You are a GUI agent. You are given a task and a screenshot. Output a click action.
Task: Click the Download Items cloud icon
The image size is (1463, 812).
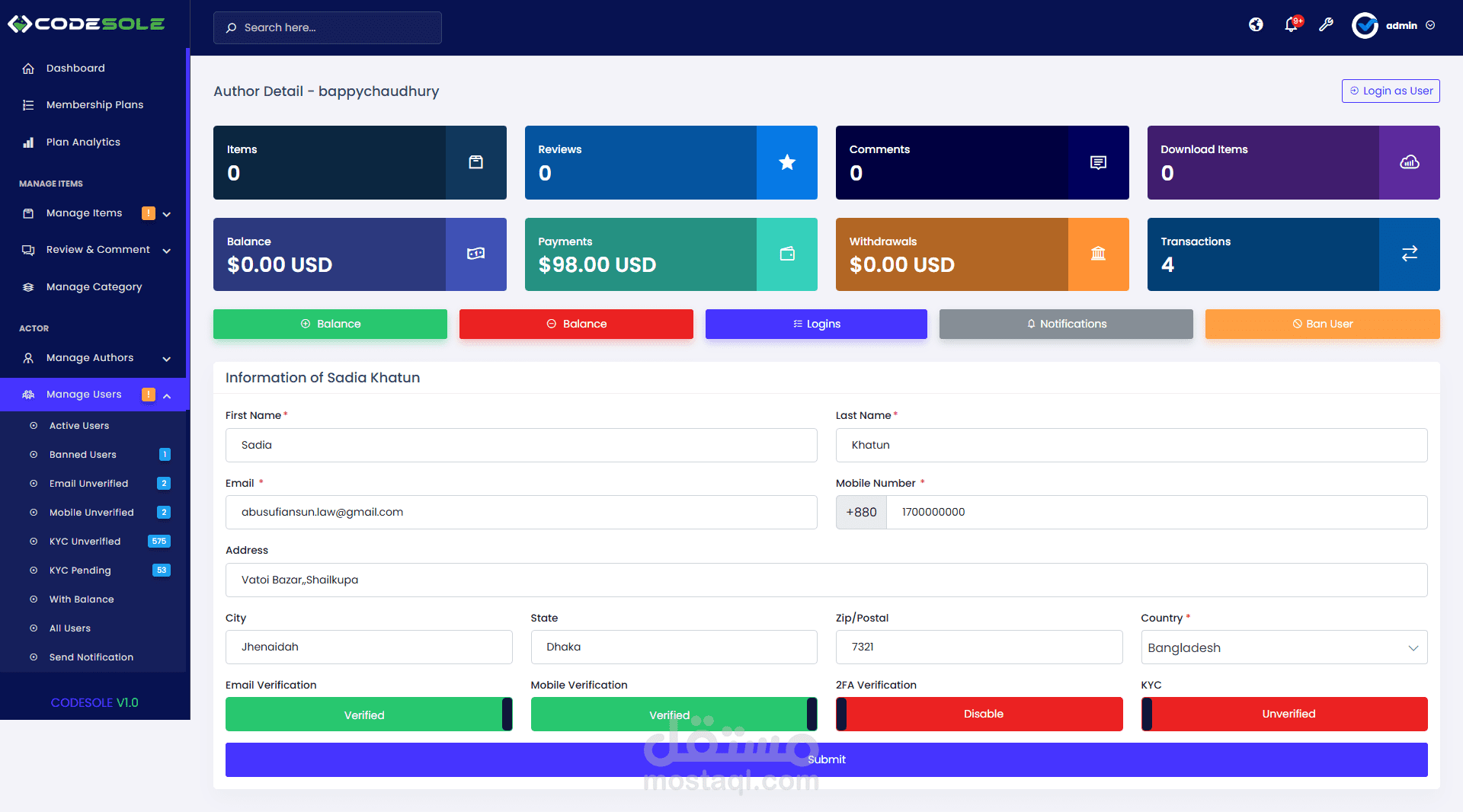[x=1409, y=162]
